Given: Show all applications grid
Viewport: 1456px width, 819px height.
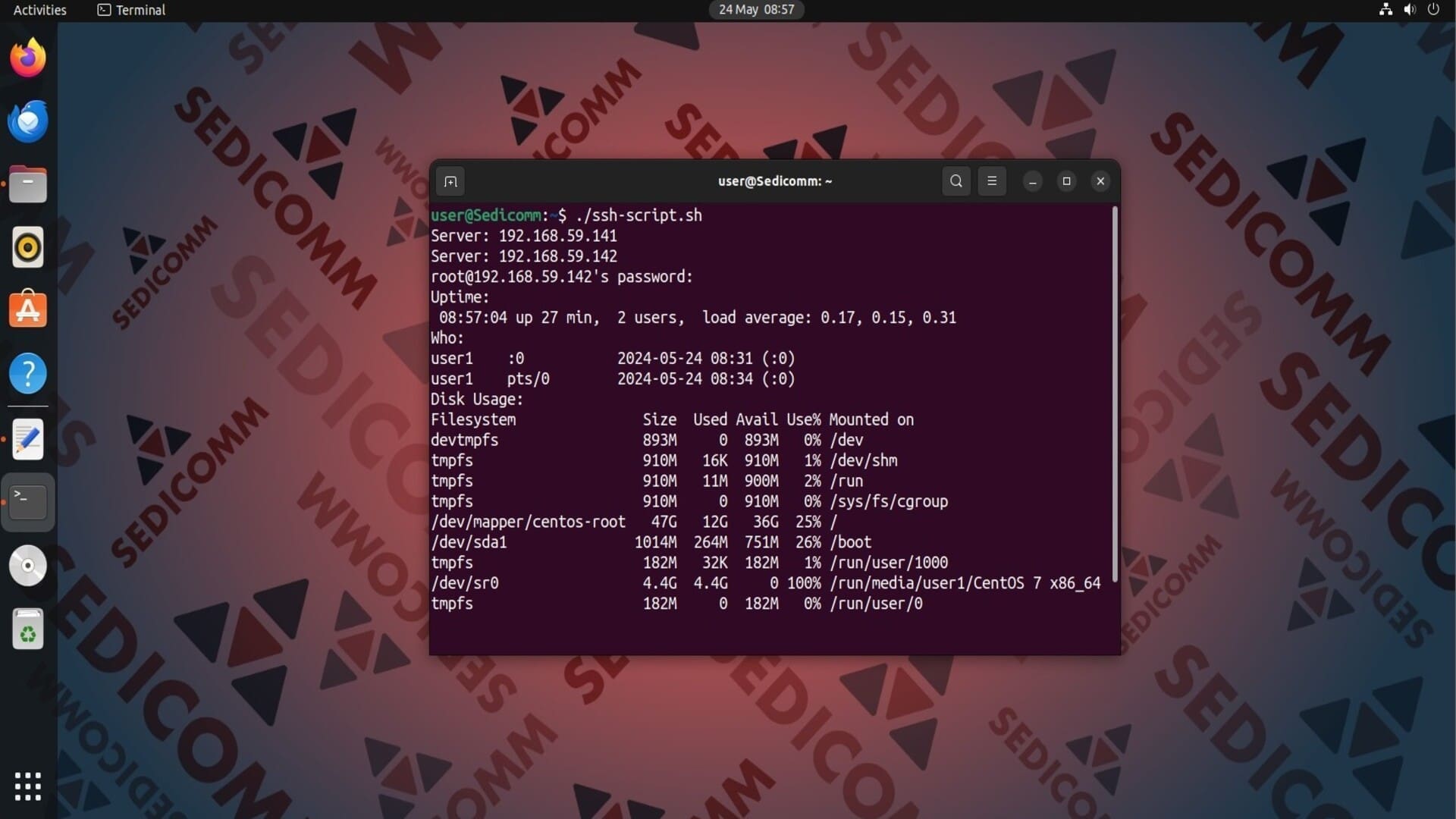Looking at the screenshot, I should click(x=28, y=786).
